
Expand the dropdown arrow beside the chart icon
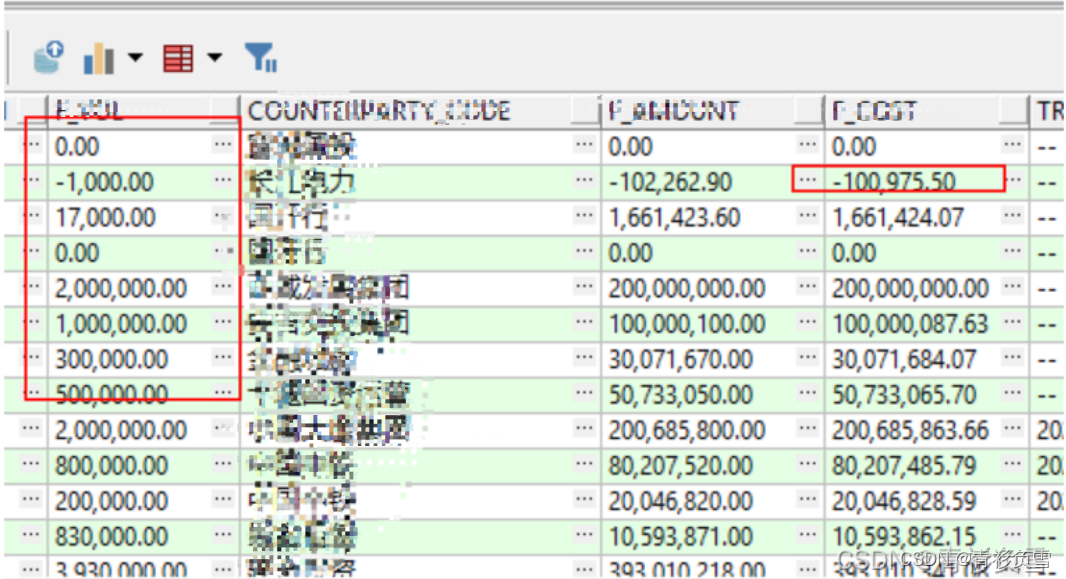point(135,57)
